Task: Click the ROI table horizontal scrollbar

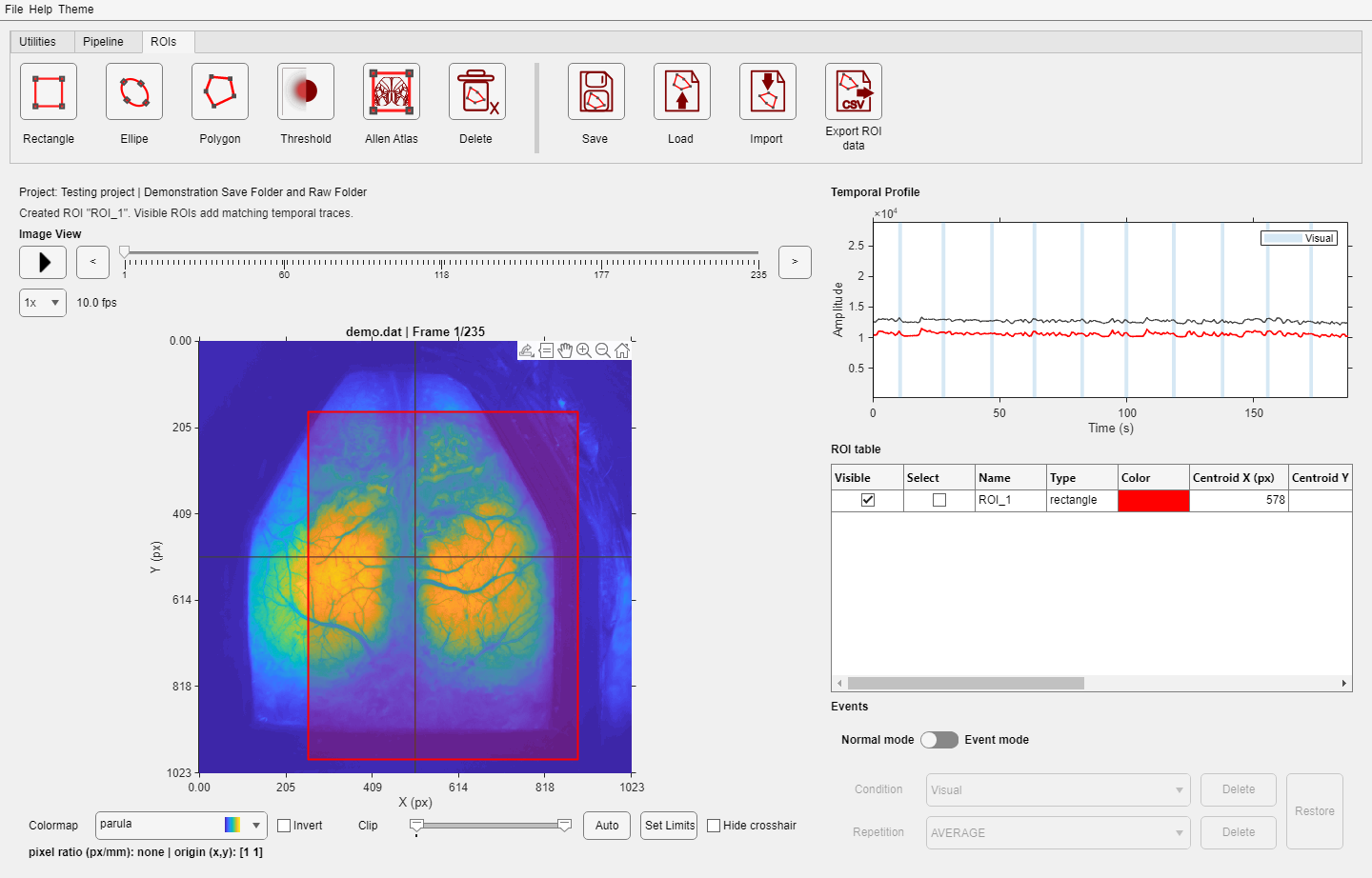Action: coord(966,683)
